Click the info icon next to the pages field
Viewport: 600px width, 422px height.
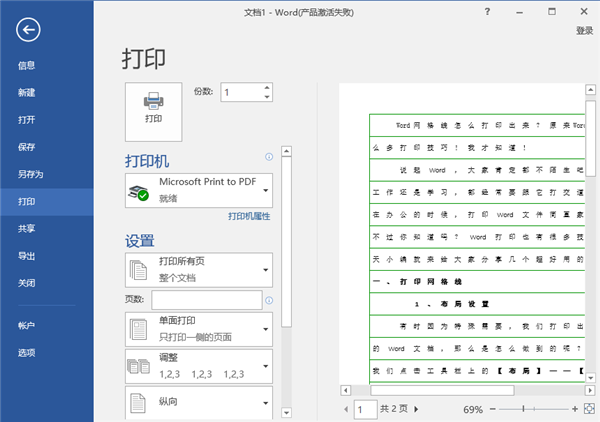pyautogui.click(x=269, y=300)
